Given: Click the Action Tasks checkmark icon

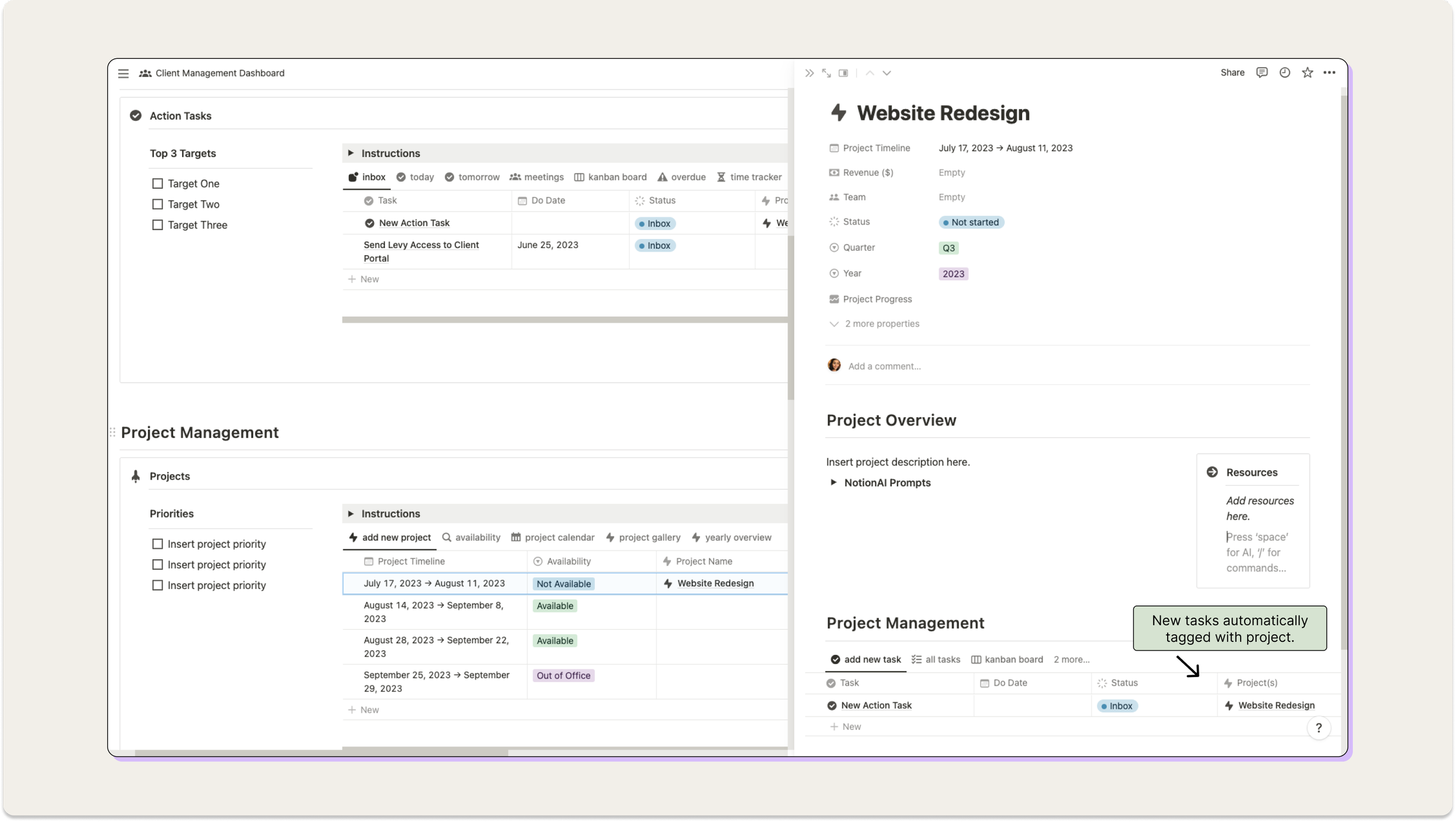Looking at the screenshot, I should click(x=136, y=116).
